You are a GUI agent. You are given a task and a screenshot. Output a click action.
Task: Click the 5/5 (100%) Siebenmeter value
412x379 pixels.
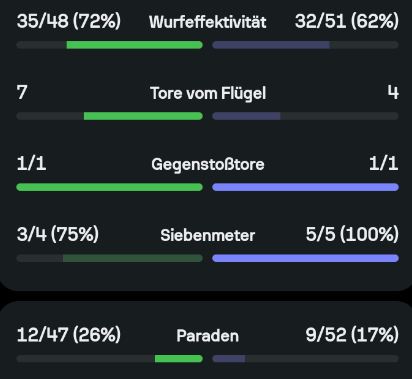(352, 234)
